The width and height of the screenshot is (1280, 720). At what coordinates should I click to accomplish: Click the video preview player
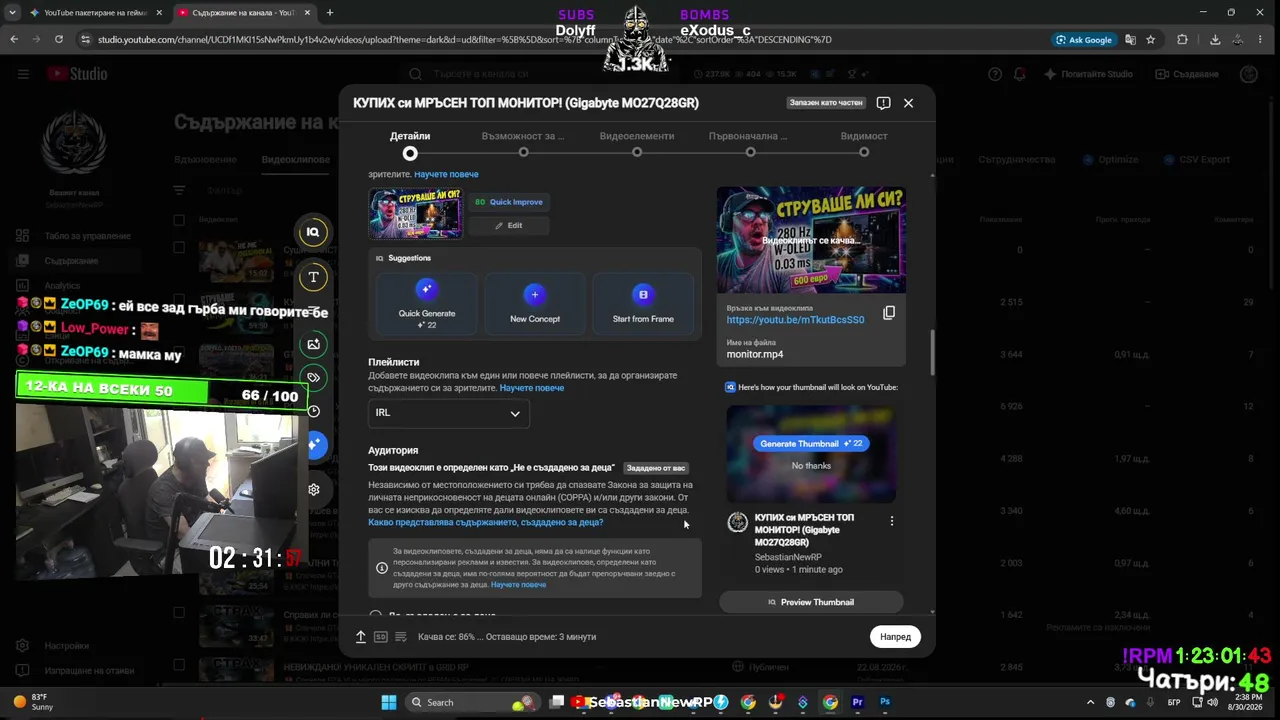tap(811, 240)
